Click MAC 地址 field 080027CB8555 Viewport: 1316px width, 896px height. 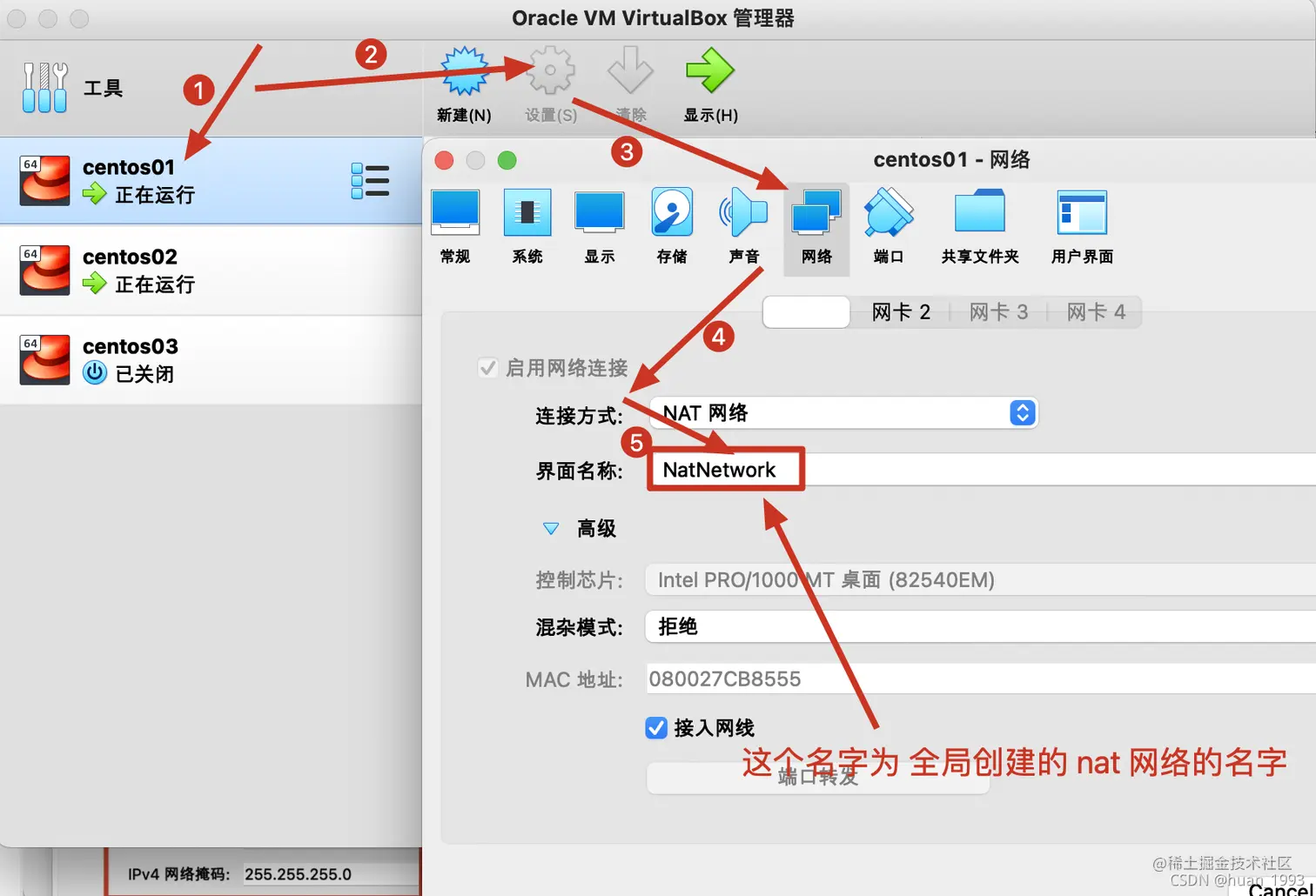coord(981,679)
